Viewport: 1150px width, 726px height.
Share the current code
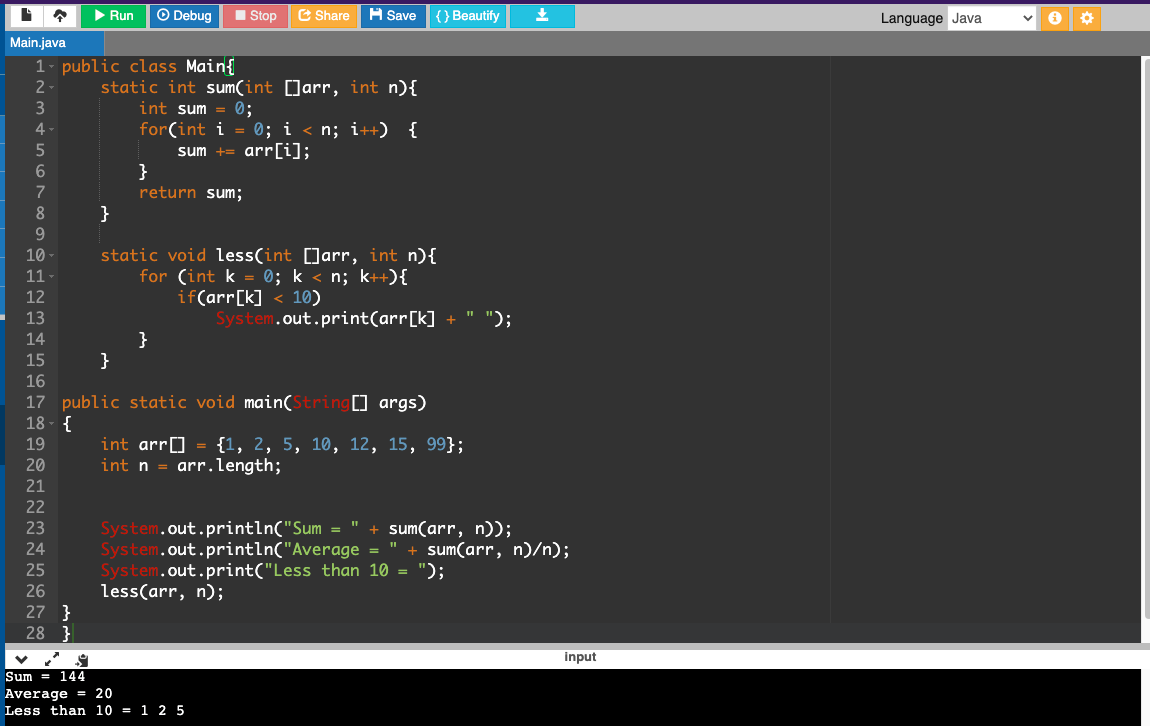point(324,16)
